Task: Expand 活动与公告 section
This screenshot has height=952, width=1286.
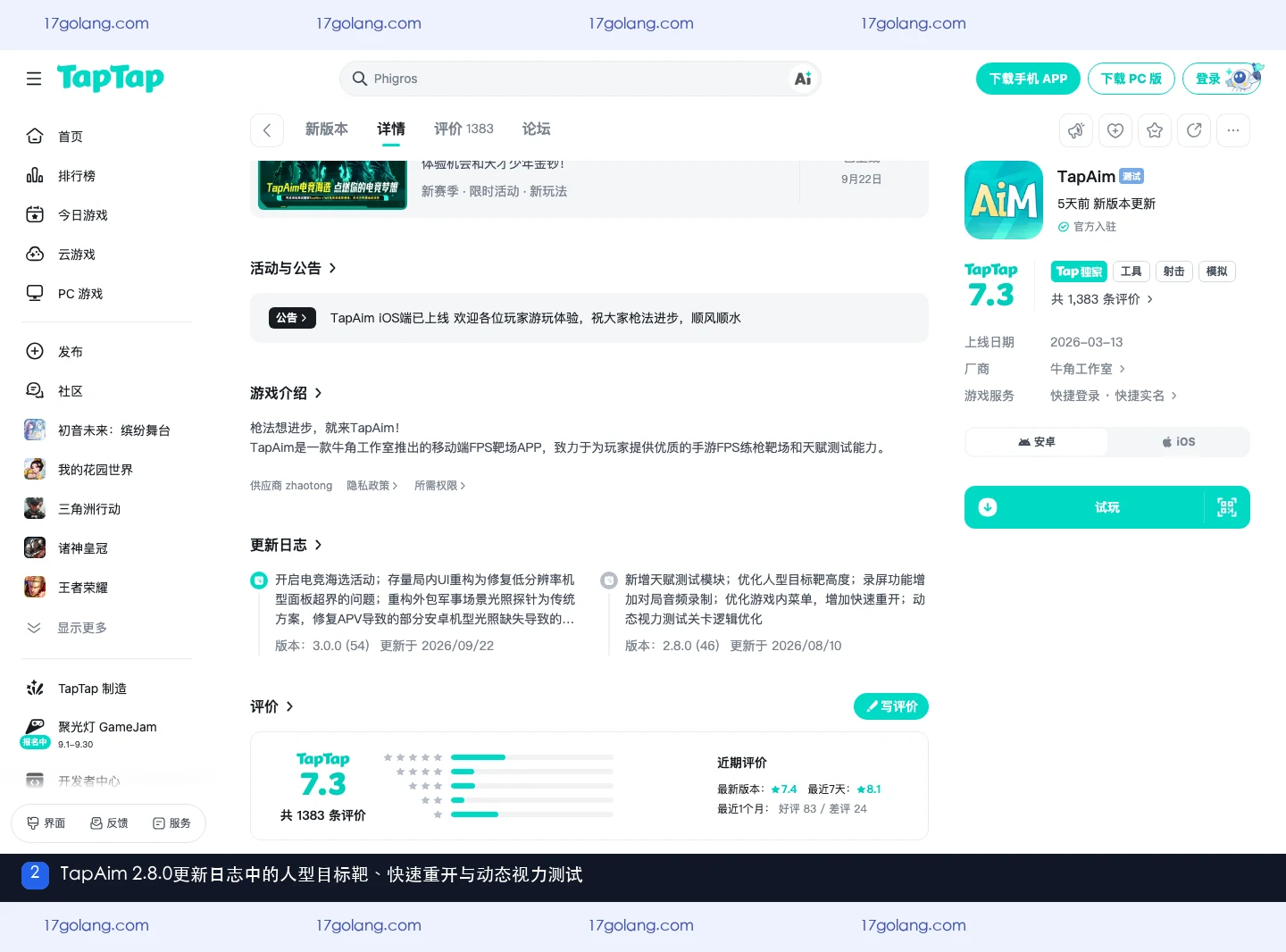Action: 293,268
